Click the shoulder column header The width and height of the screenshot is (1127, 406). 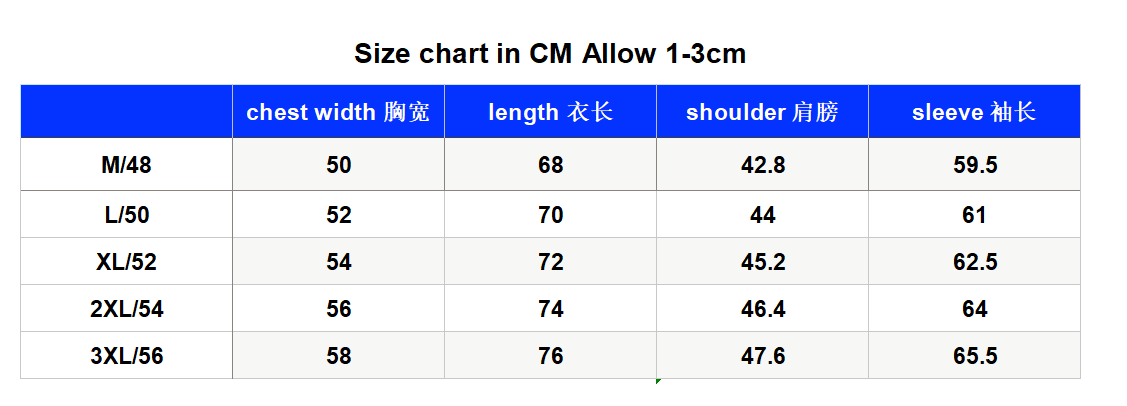(x=763, y=112)
